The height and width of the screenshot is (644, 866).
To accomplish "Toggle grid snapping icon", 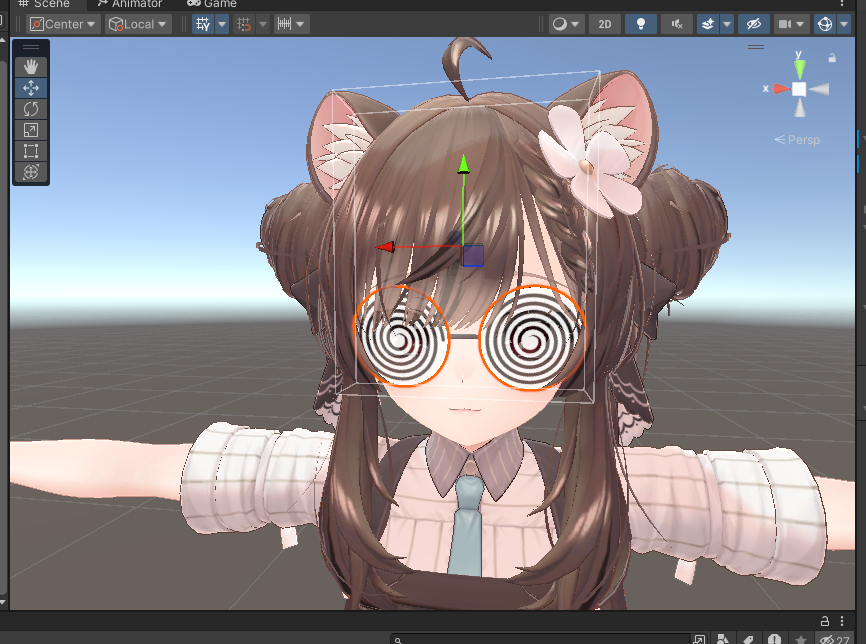I will 244,24.
